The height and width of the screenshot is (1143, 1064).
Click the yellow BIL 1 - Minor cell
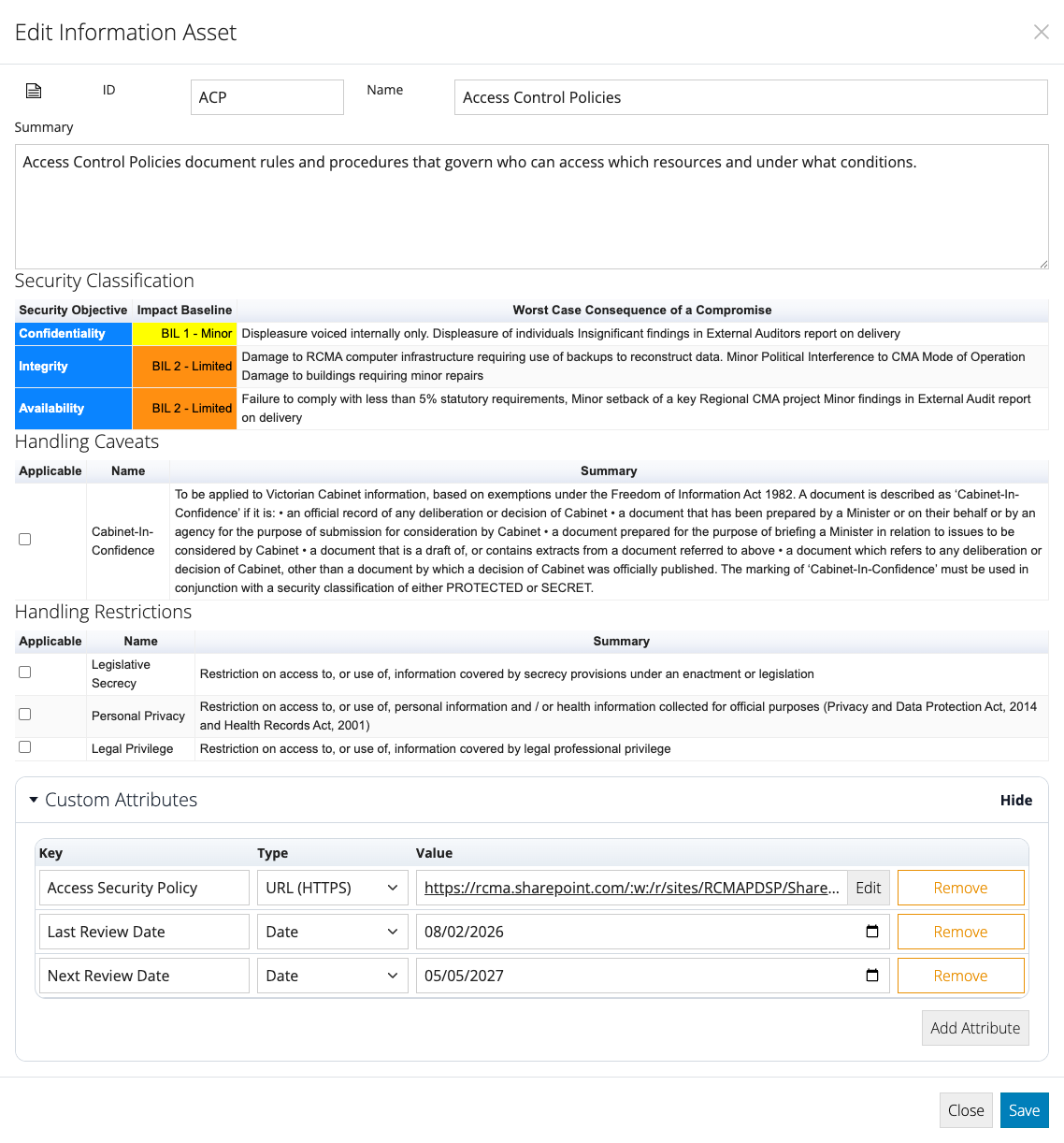pyautogui.click(x=185, y=334)
